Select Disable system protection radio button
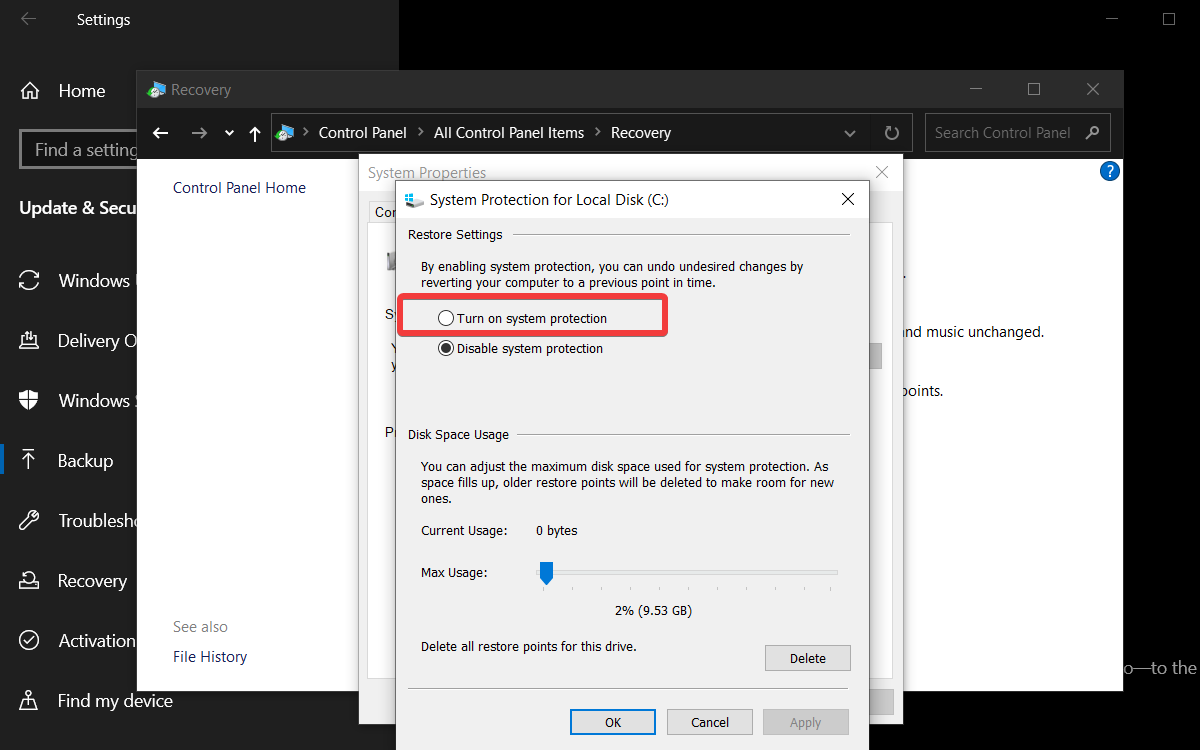The width and height of the screenshot is (1200, 750). click(446, 348)
